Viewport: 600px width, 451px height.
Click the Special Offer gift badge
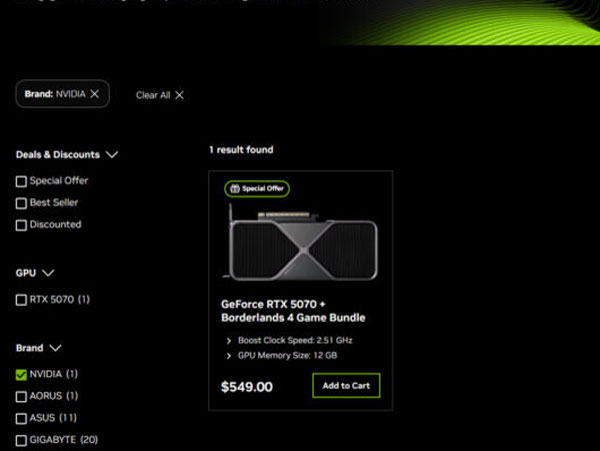click(x=257, y=189)
